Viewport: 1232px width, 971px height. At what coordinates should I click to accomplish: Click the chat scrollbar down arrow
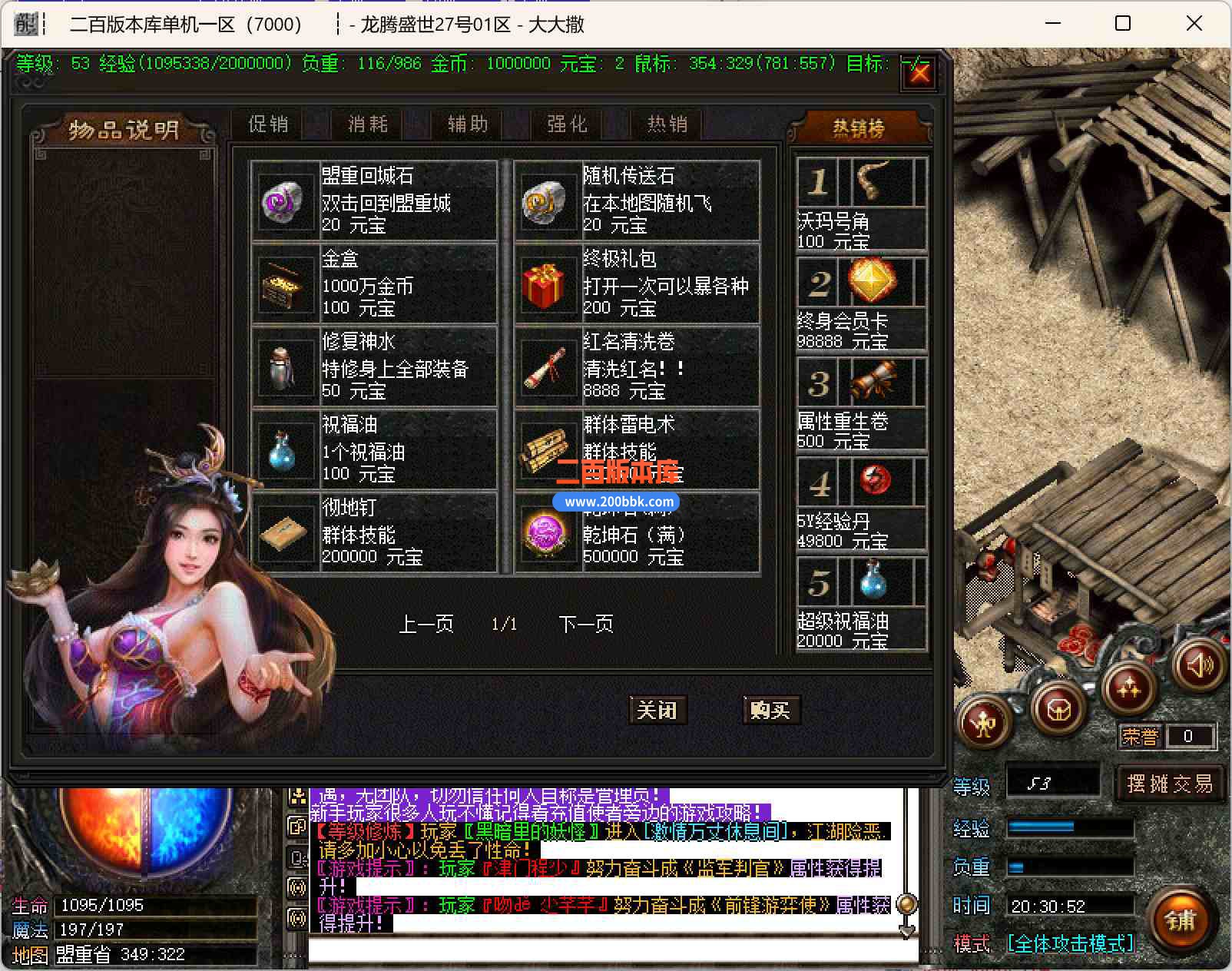907,932
